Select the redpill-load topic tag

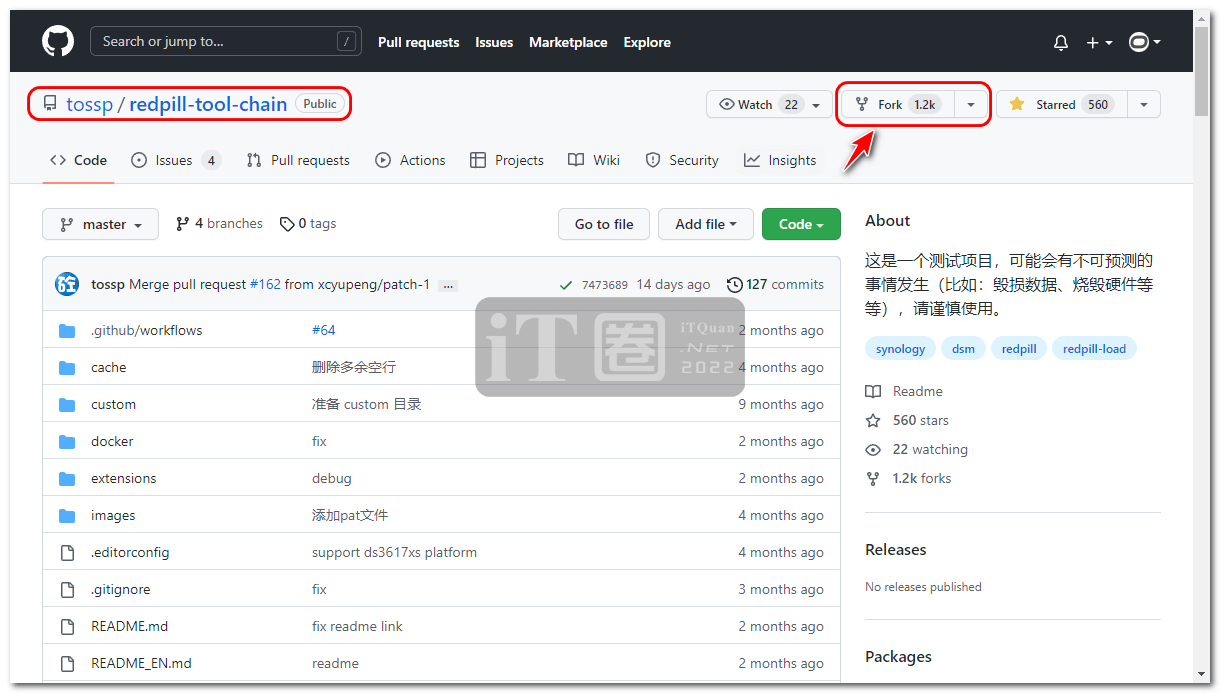click(1094, 349)
